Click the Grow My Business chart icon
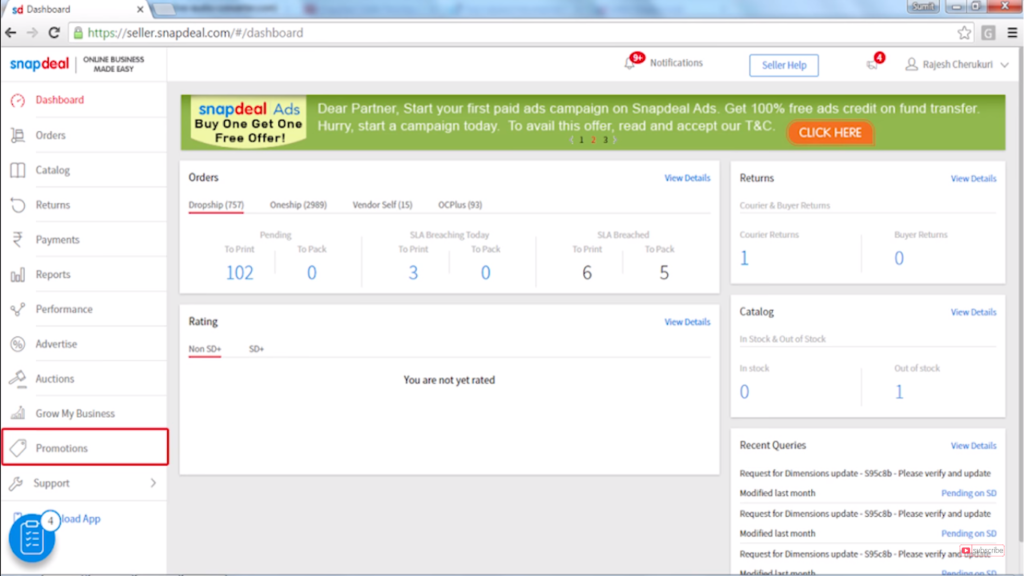This screenshot has width=1024, height=576. click(x=18, y=413)
